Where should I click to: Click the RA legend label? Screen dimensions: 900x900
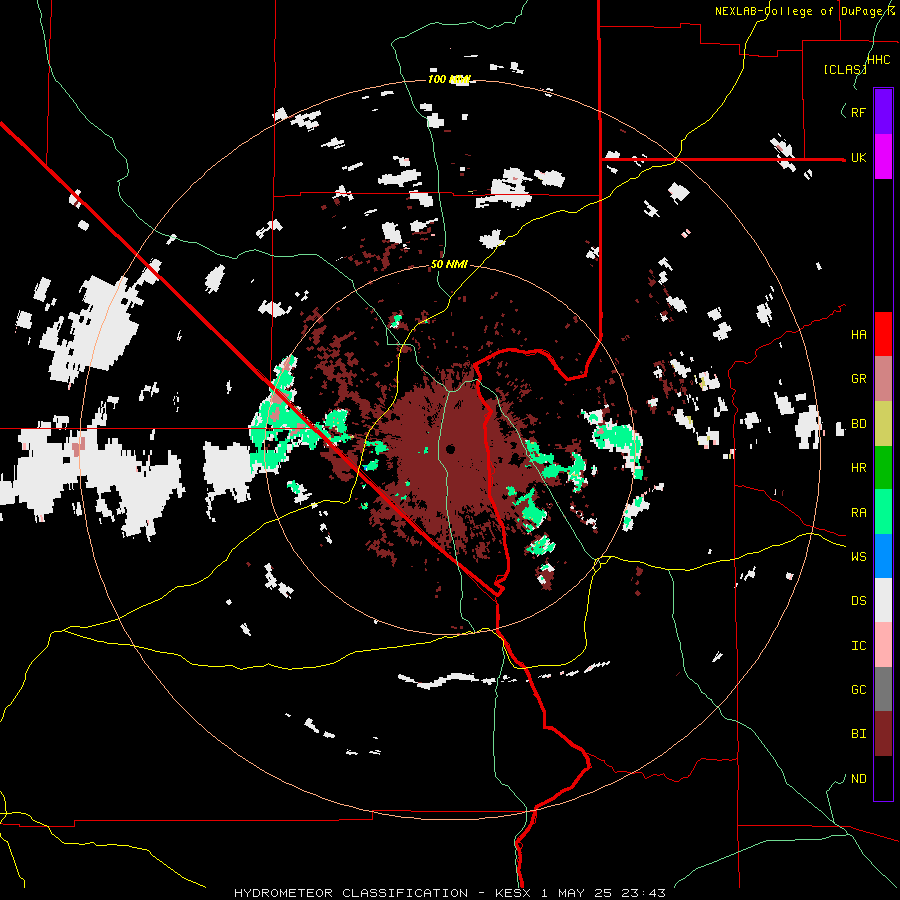tap(859, 513)
